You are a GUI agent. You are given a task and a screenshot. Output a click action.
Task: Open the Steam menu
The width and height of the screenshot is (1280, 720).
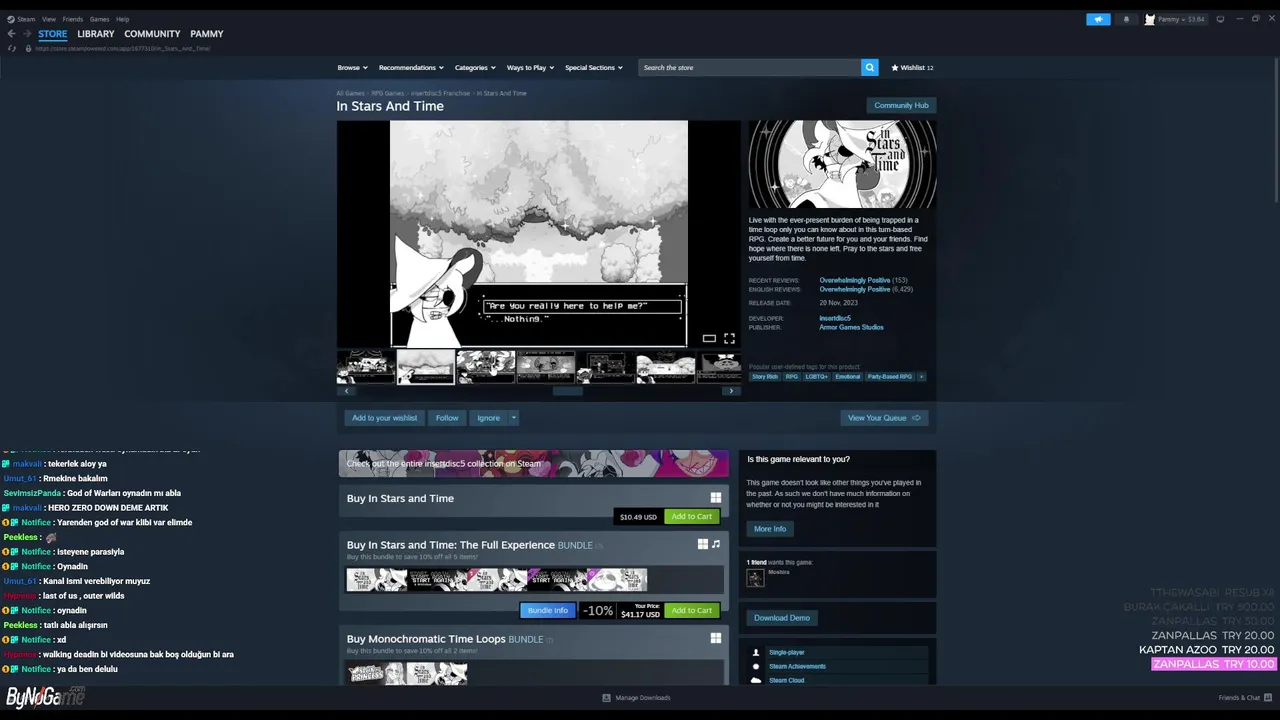26,19
